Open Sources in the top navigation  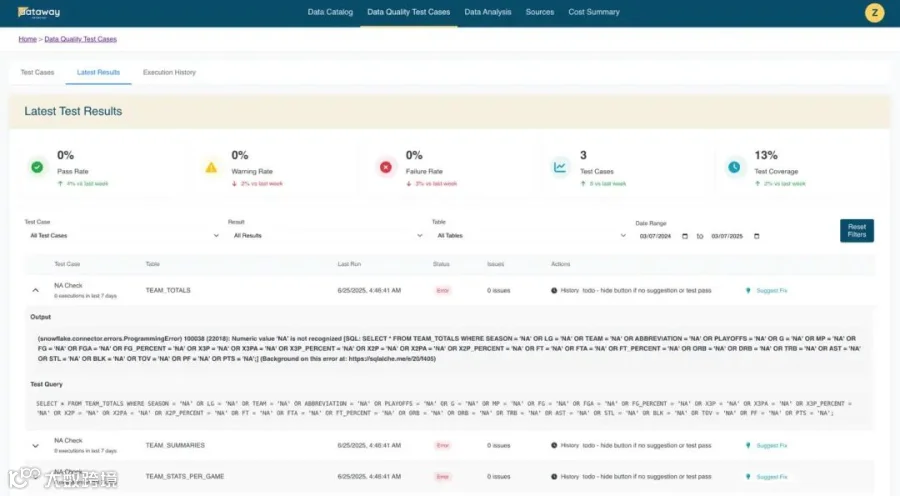tap(540, 12)
